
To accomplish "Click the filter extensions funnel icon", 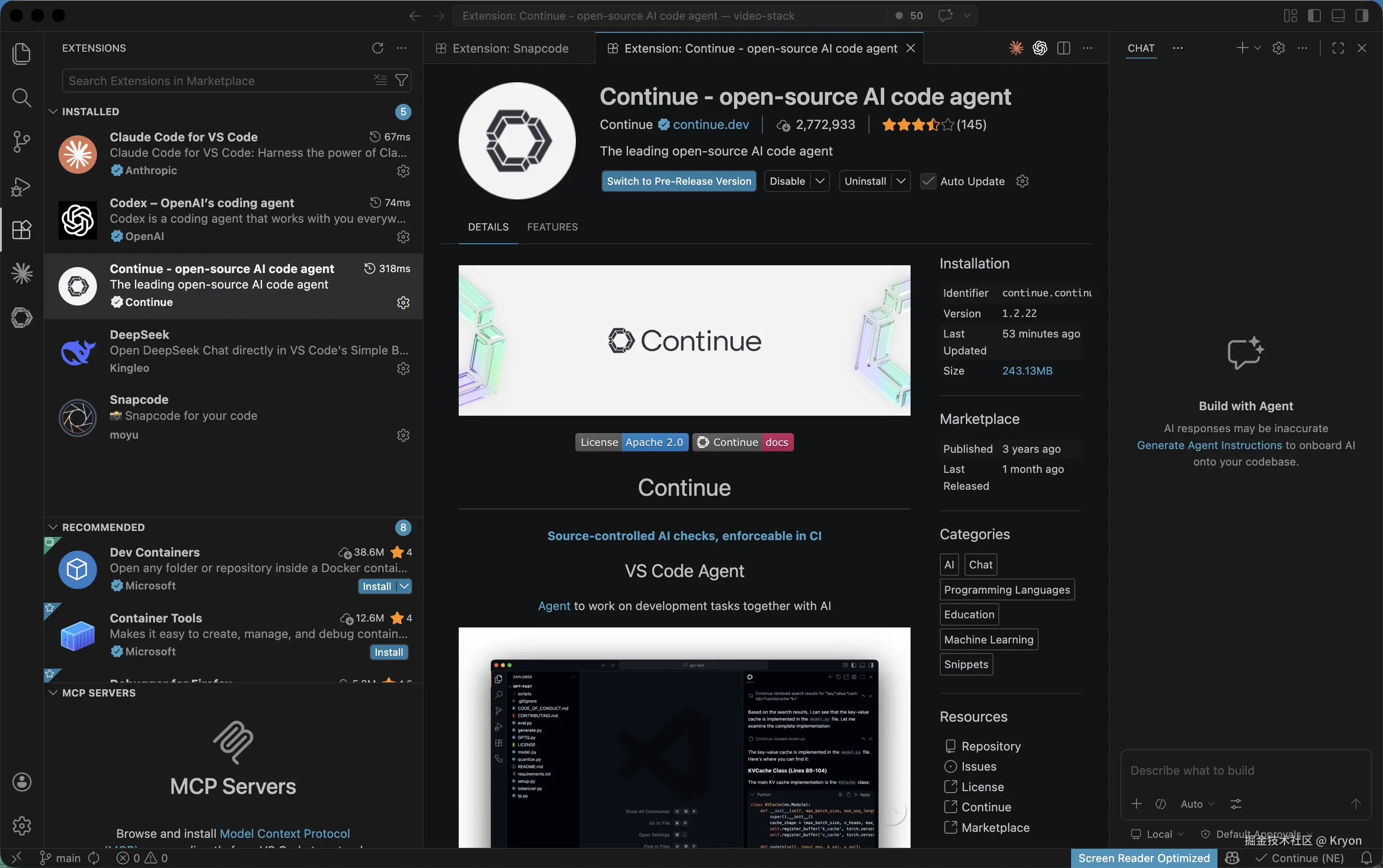I will pyautogui.click(x=402, y=80).
